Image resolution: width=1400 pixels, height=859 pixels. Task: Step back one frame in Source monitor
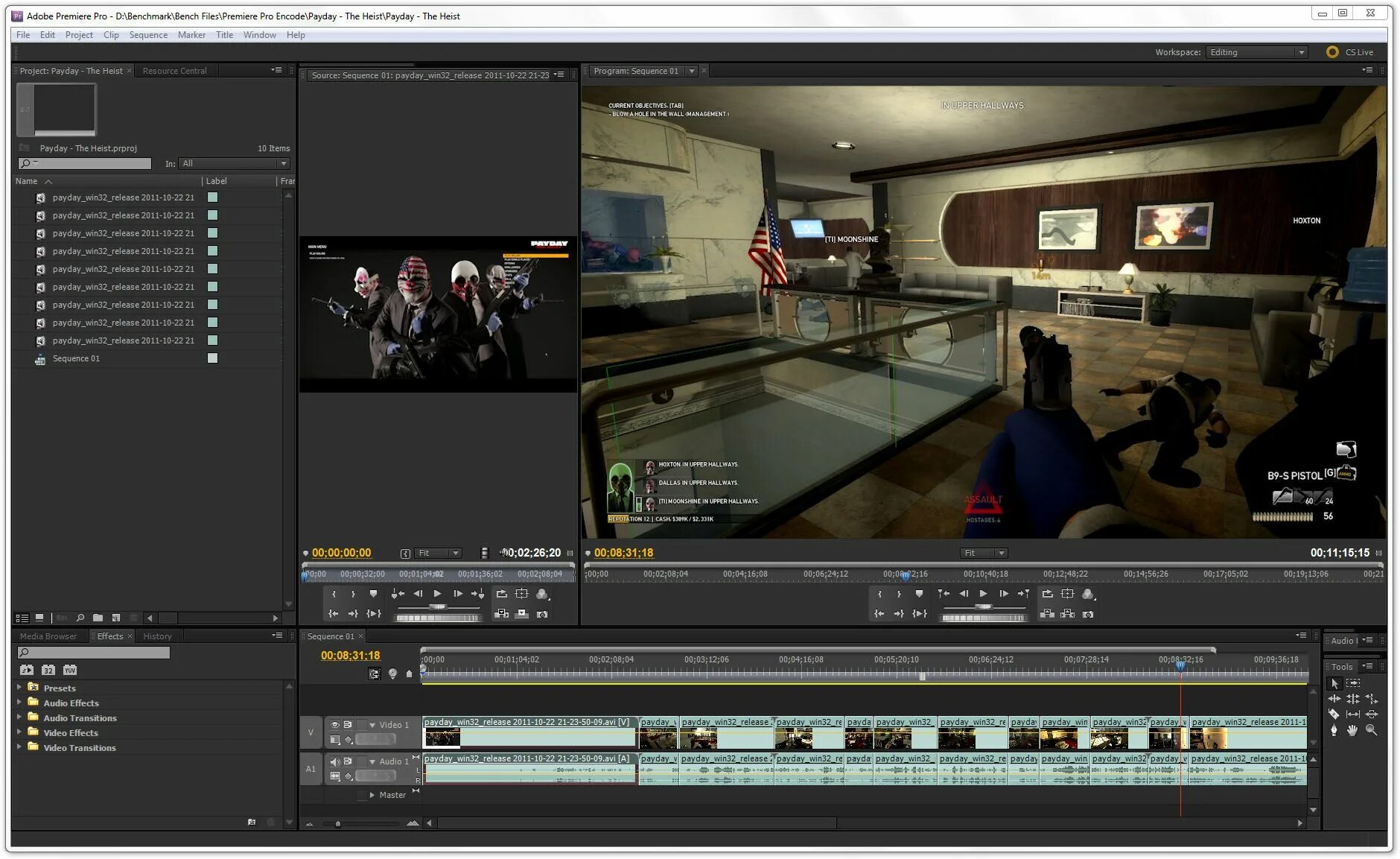point(418,594)
